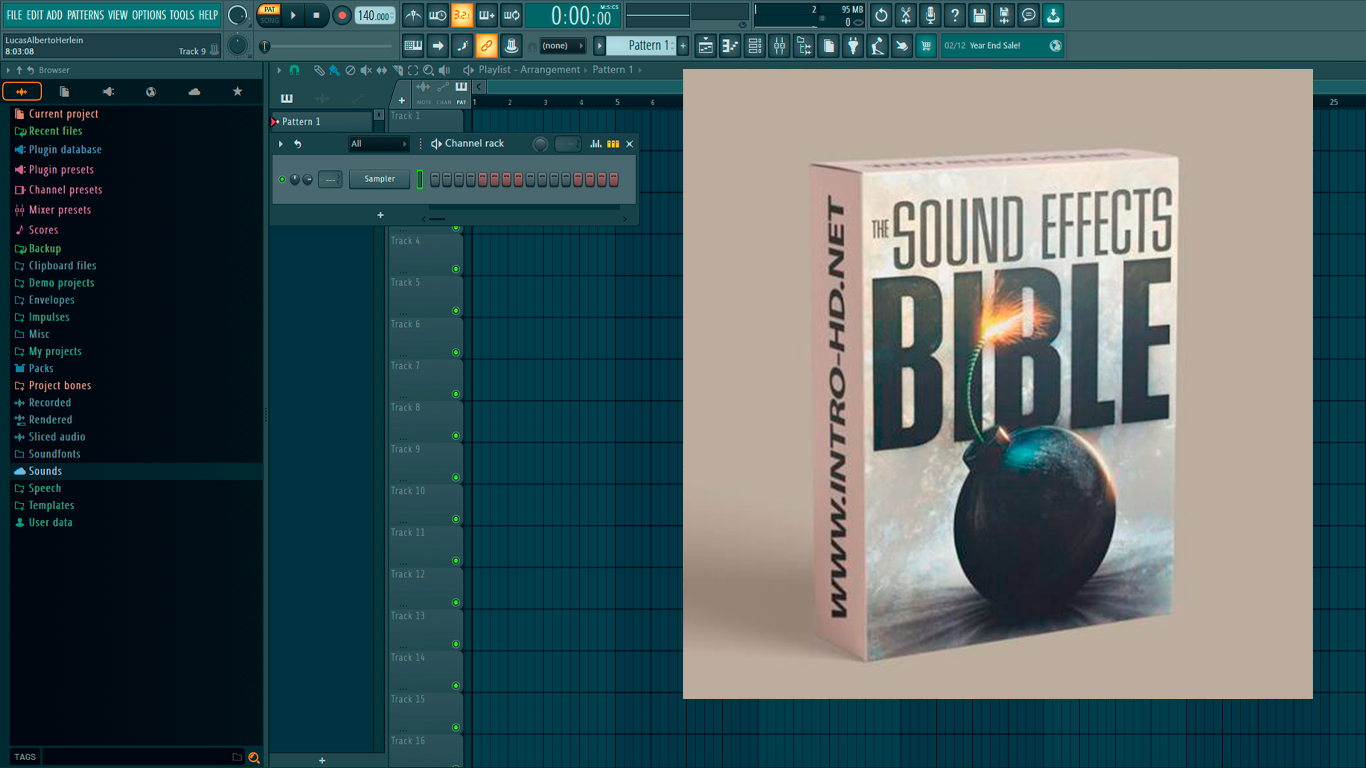Save project with floppy disk icon

pyautogui.click(x=979, y=15)
